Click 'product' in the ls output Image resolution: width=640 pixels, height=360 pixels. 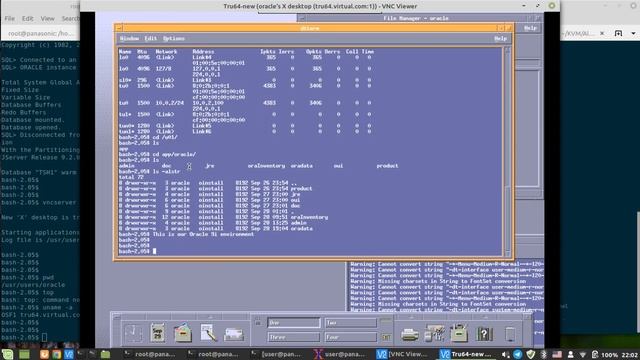tap(387, 166)
